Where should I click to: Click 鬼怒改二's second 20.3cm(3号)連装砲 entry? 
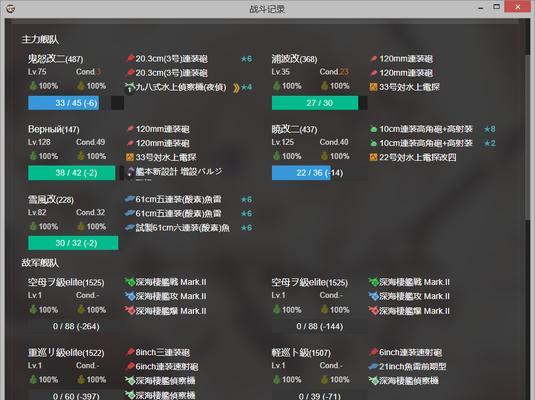coord(167,73)
